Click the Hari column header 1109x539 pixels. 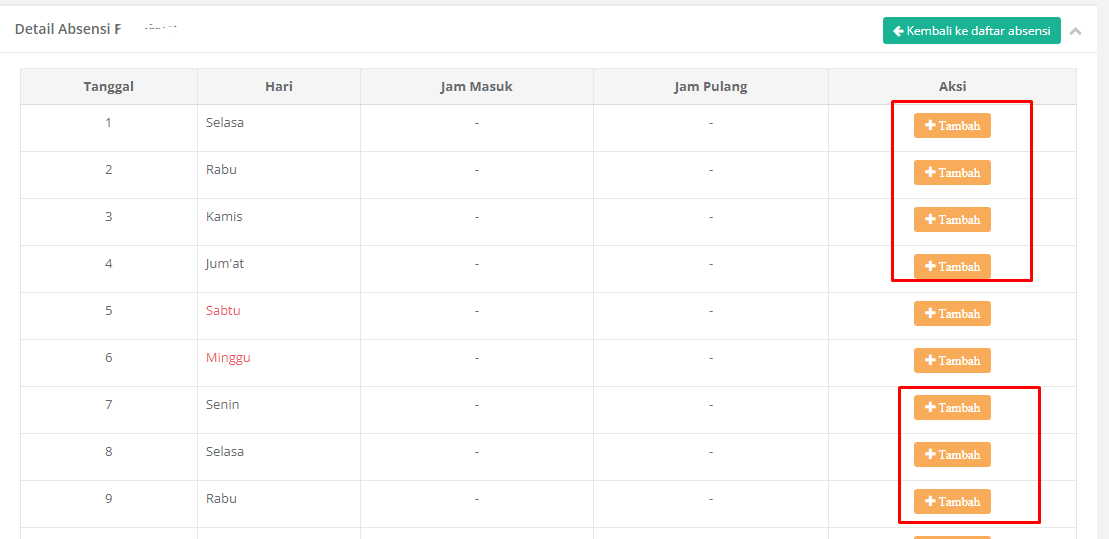[x=278, y=87]
